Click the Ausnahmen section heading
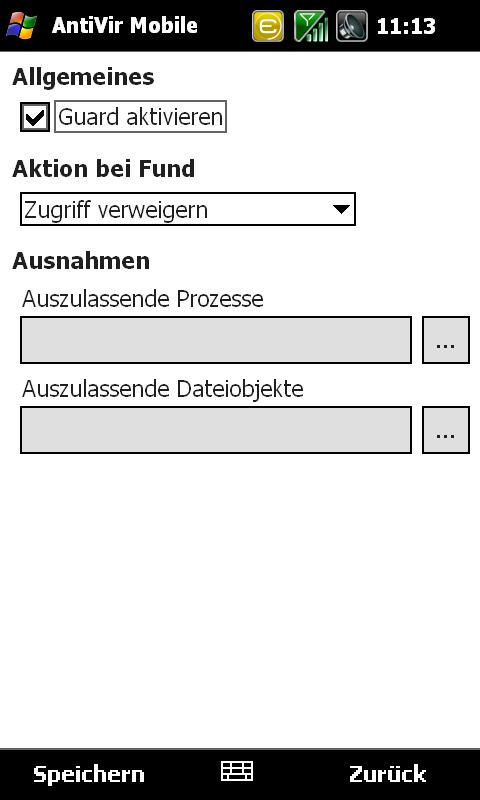Screen dimensions: 480x800 tap(81, 261)
